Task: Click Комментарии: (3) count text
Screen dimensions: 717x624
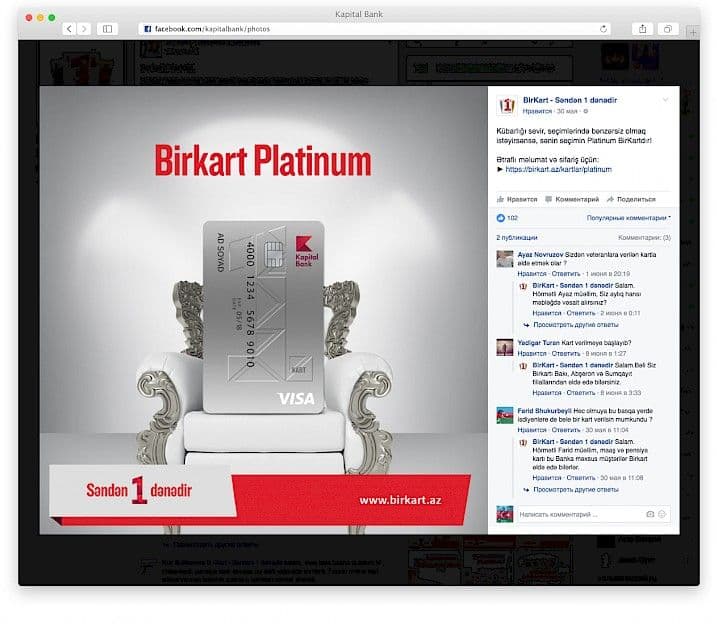Action: click(x=644, y=238)
